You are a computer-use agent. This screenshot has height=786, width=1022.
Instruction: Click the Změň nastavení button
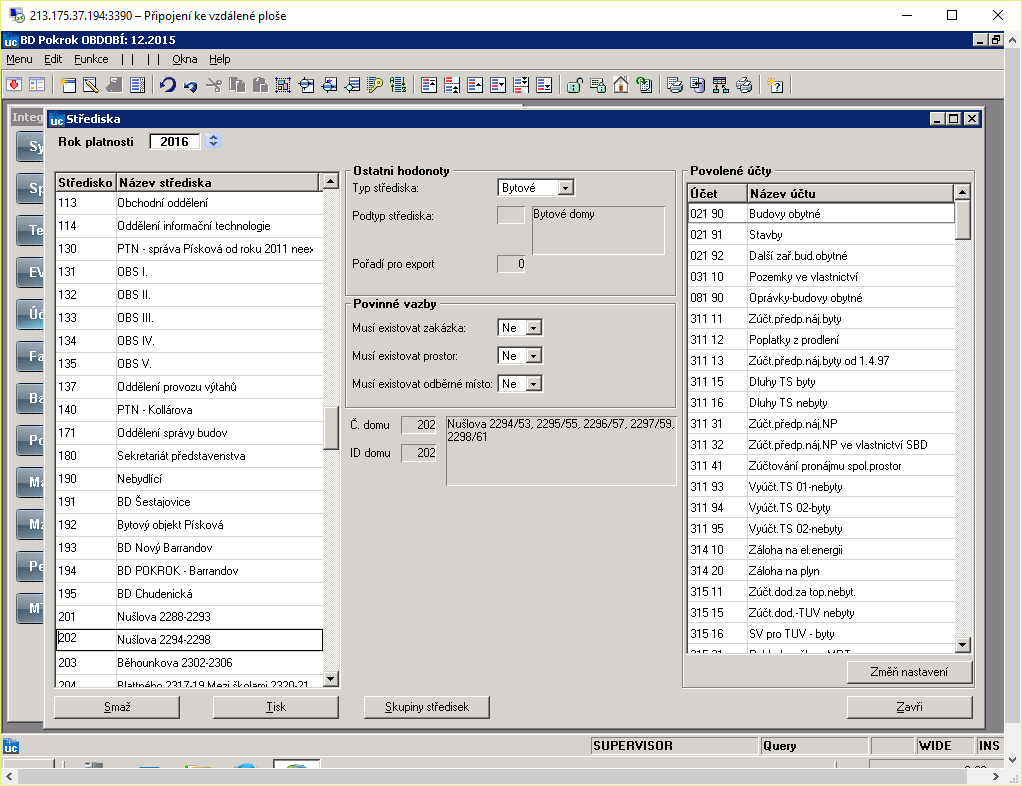pos(909,672)
